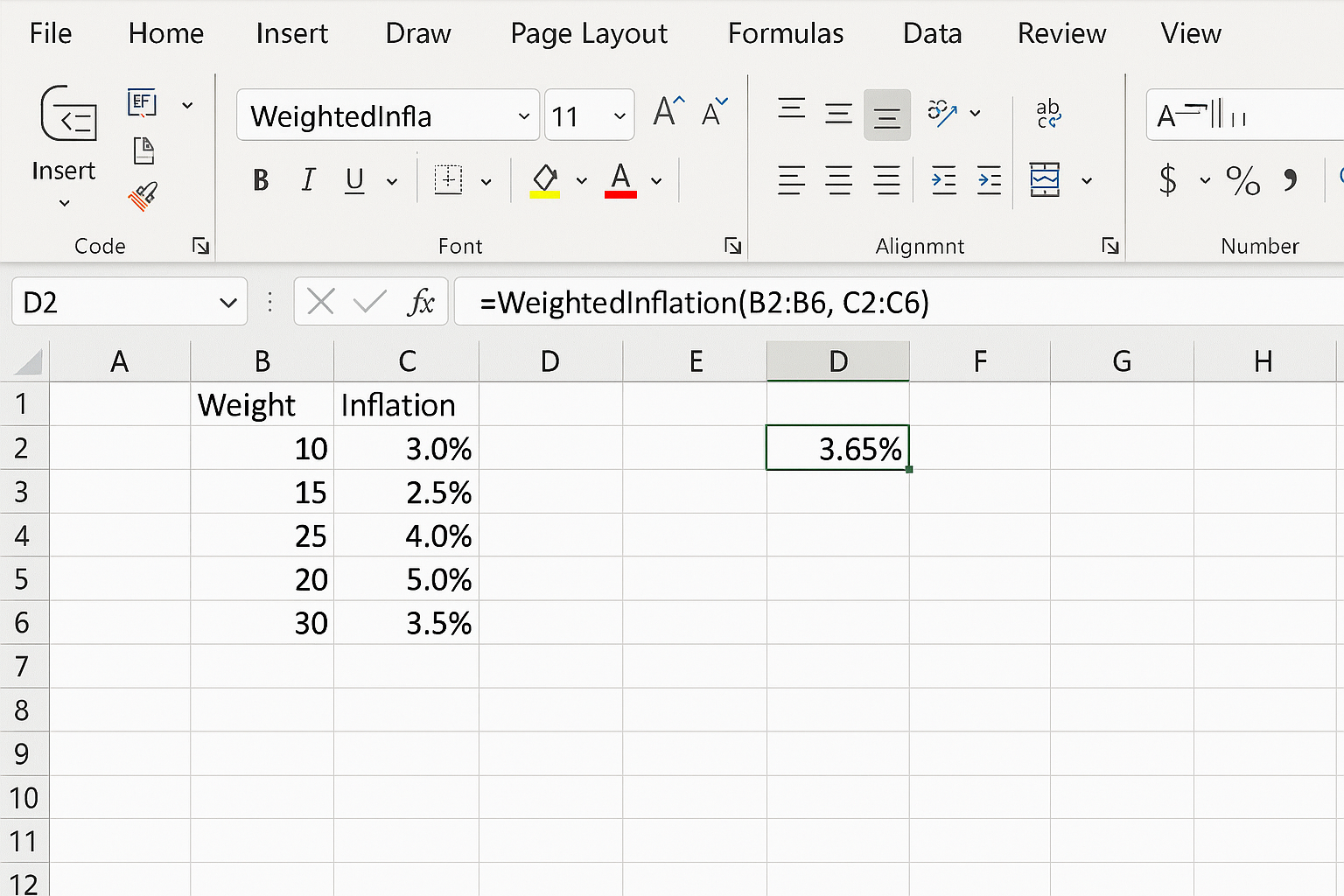Switch to the View tab
The height and width of the screenshot is (896, 1344).
pos(1191,33)
